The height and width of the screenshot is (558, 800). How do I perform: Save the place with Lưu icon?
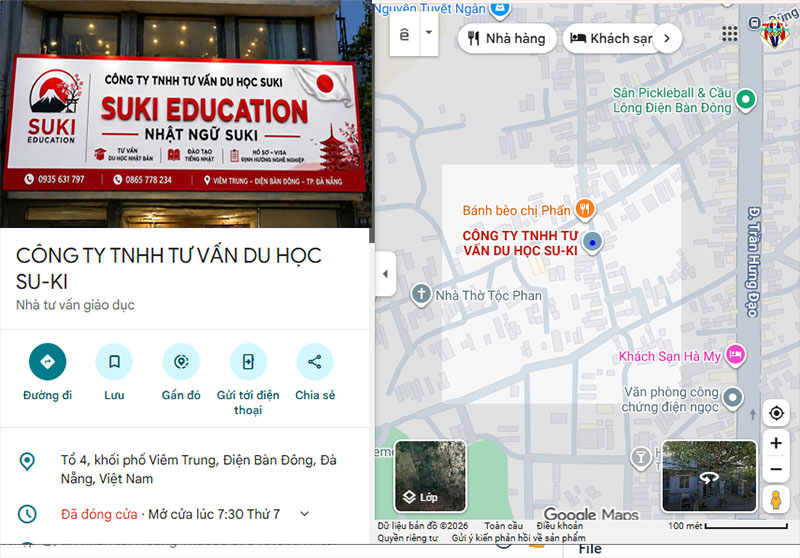114,362
